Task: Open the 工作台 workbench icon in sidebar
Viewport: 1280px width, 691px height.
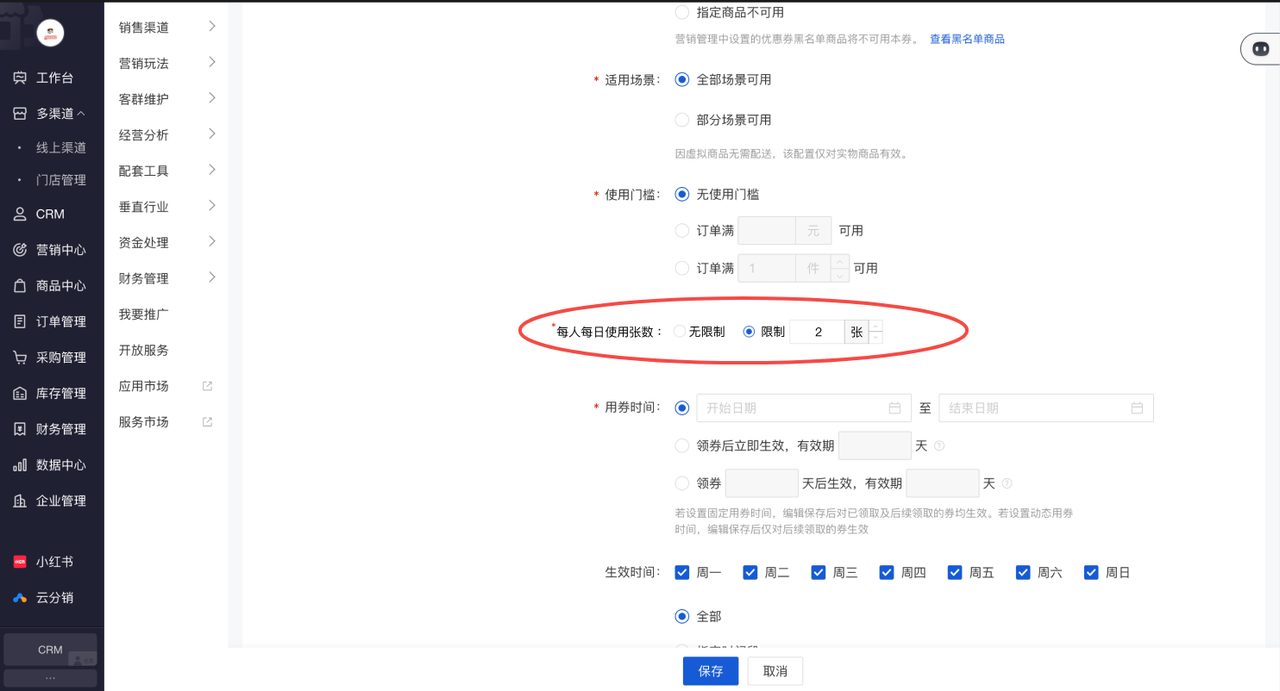Action: click(x=20, y=78)
